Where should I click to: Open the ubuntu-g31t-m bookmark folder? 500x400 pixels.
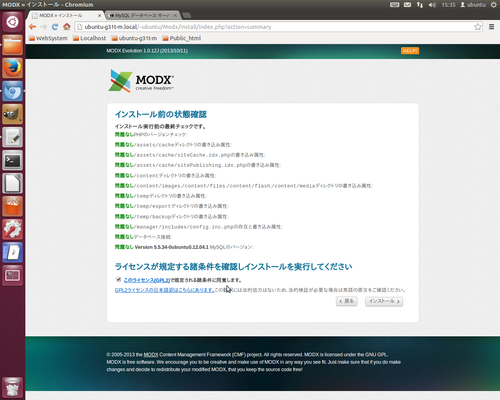[134, 38]
